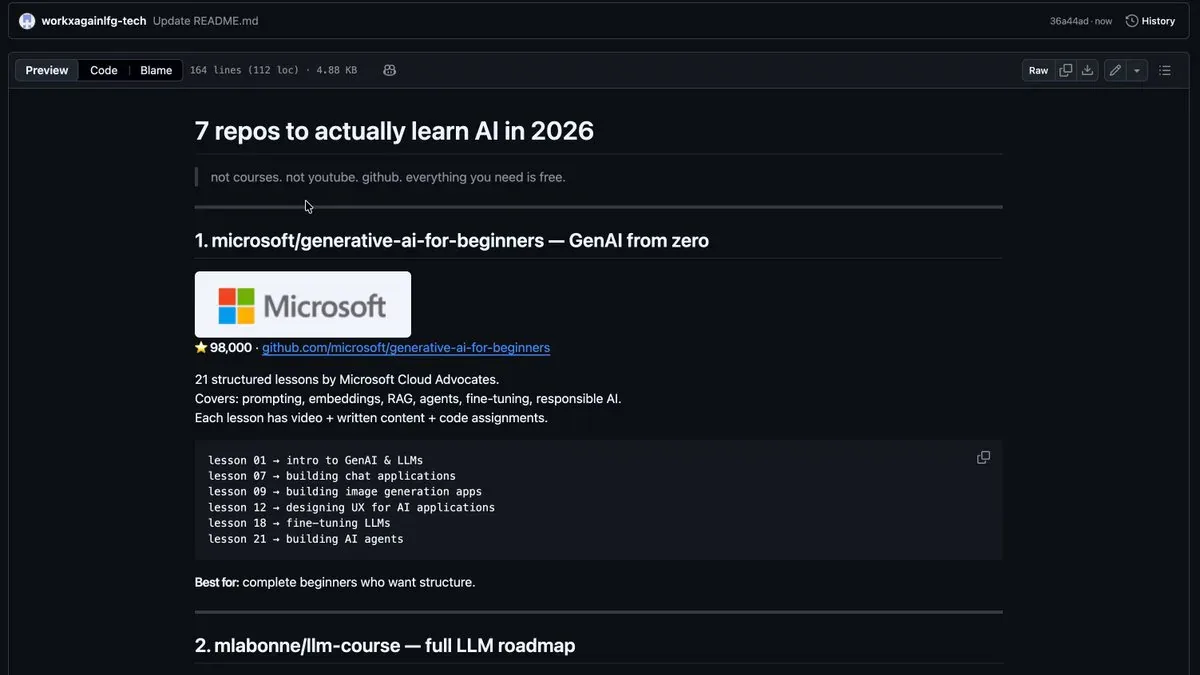
Task: Open the document outline list icon
Action: coord(1165,70)
